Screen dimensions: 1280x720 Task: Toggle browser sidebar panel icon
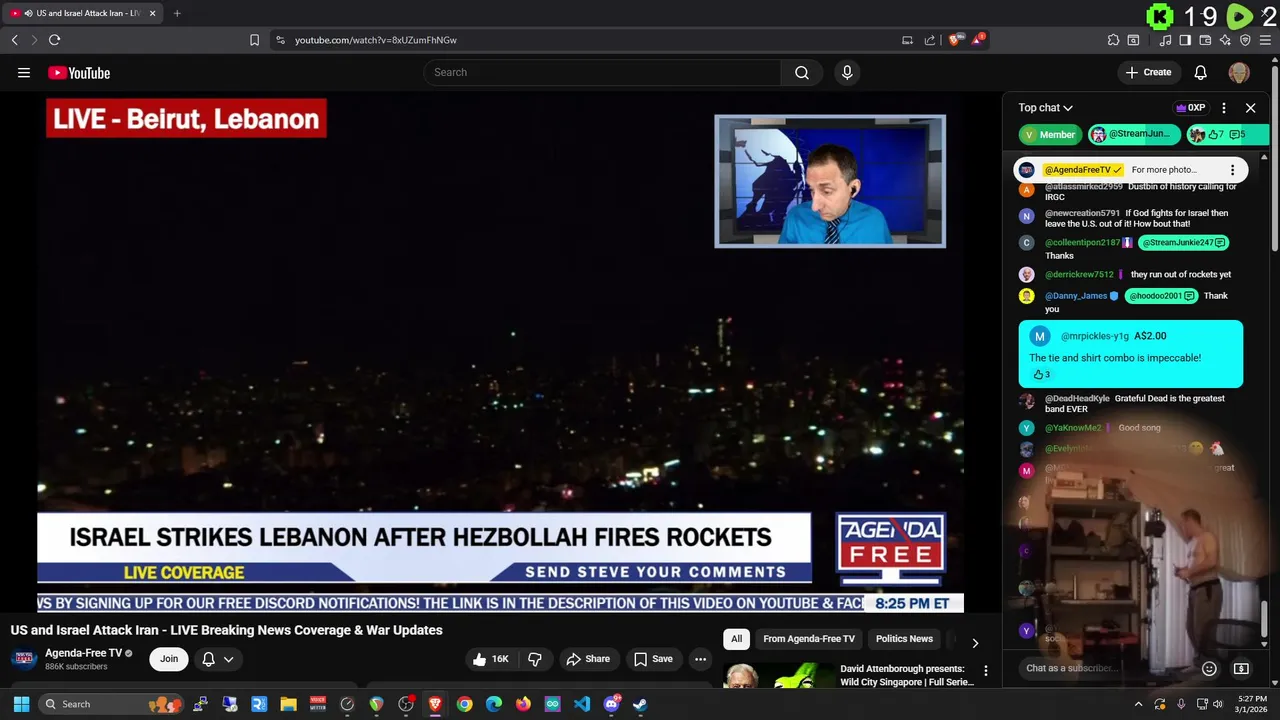(1185, 40)
